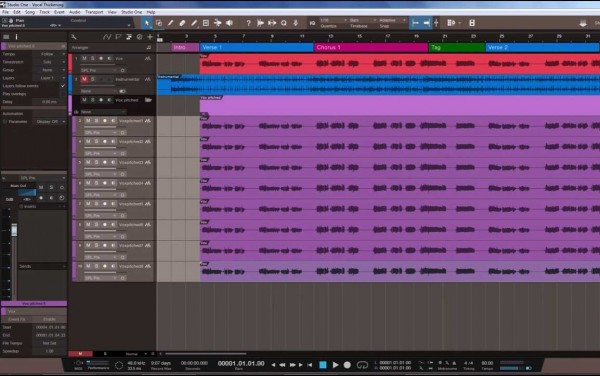600x376 pixels.
Task: Click Return to Zero transport button
Action: tap(310, 365)
